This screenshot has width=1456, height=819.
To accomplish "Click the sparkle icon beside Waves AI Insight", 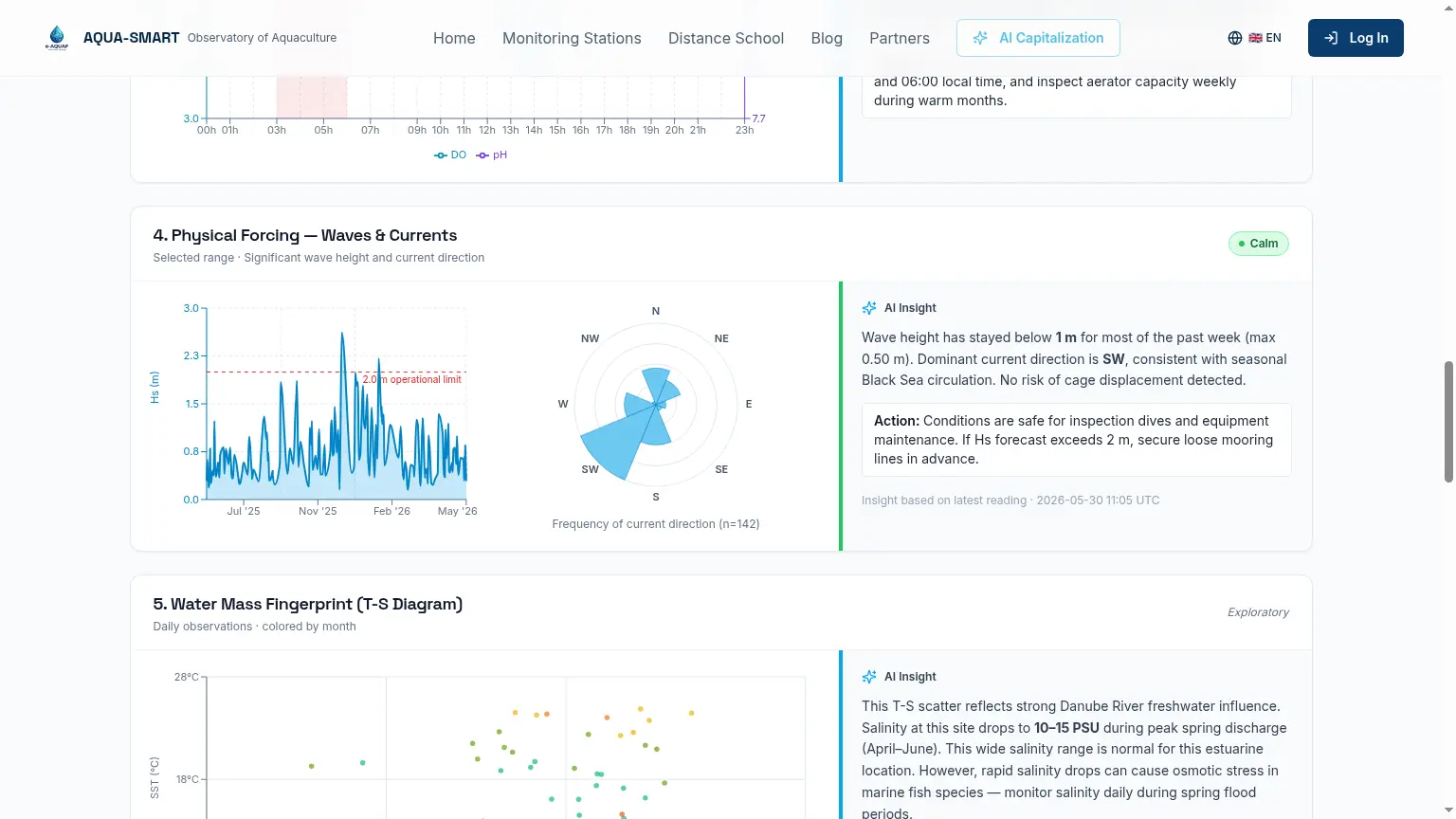I will [869, 308].
